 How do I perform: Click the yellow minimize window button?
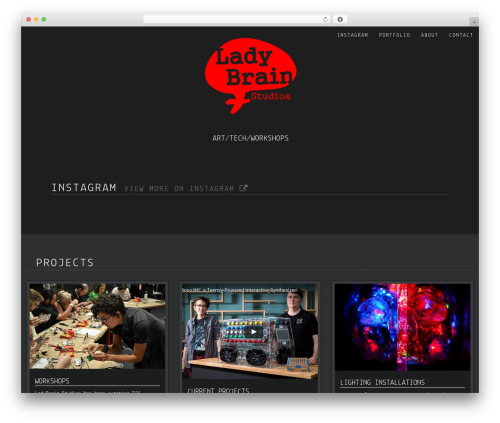pyautogui.click(x=36, y=19)
